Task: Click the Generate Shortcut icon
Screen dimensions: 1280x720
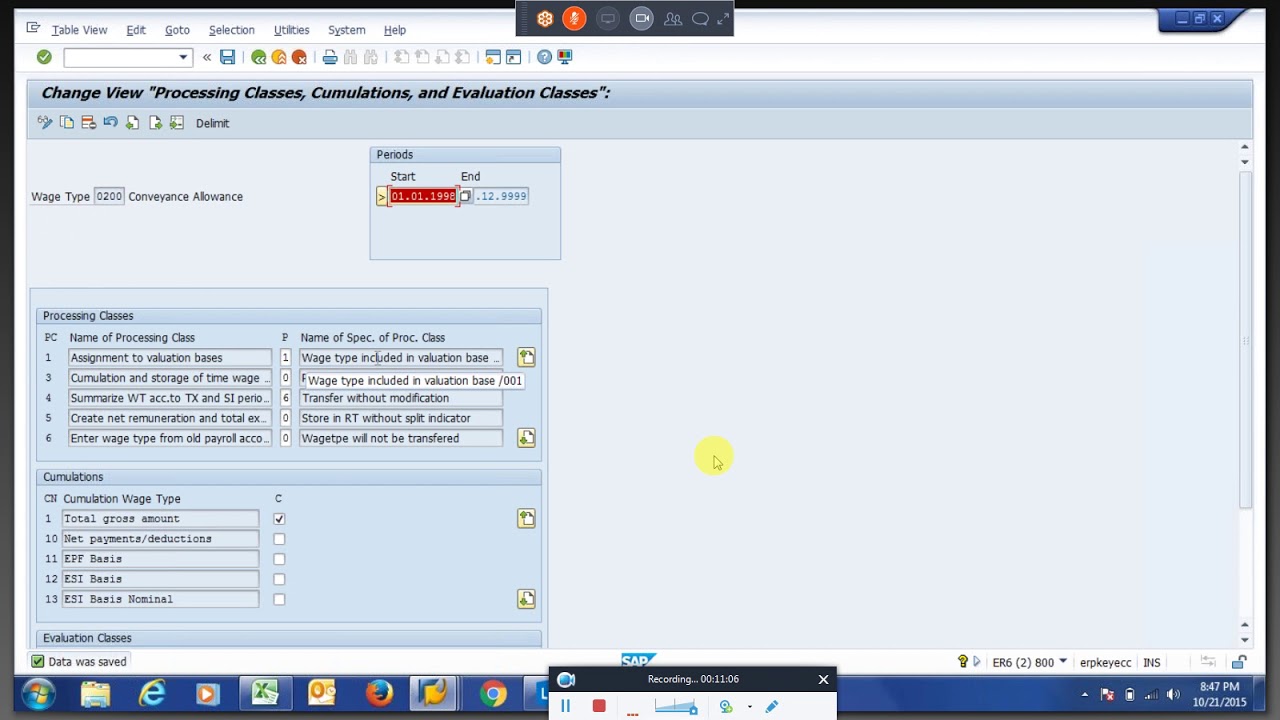Action: [513, 57]
